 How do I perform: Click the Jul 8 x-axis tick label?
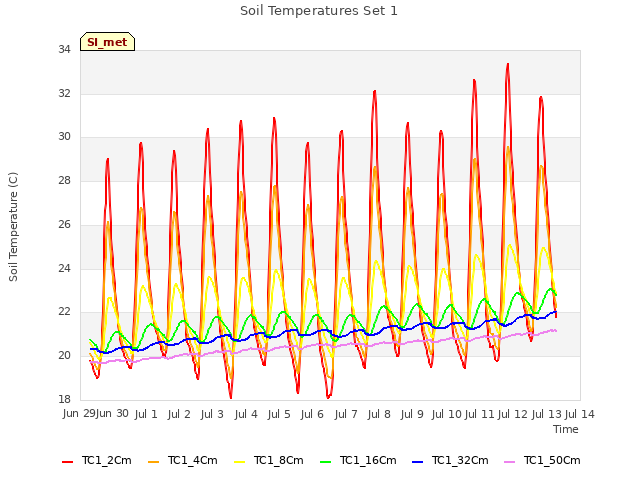coord(379,414)
